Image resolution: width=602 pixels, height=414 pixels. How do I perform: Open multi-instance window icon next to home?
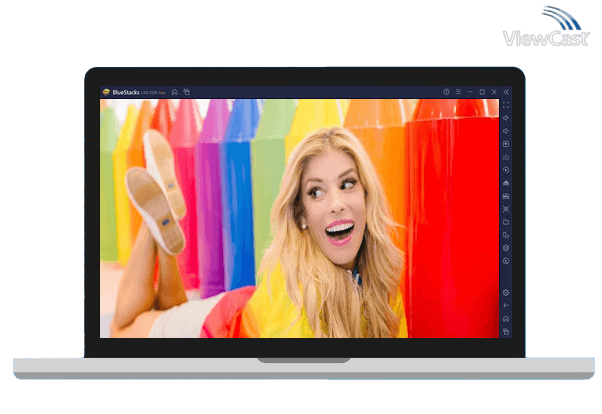click(187, 92)
